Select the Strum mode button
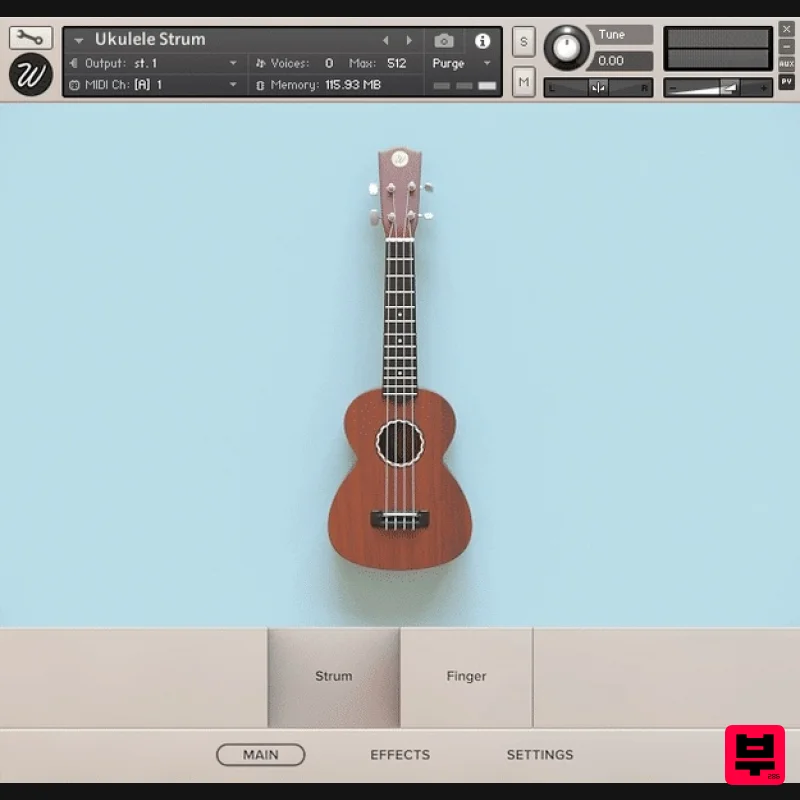This screenshot has width=800, height=800. coord(332,676)
